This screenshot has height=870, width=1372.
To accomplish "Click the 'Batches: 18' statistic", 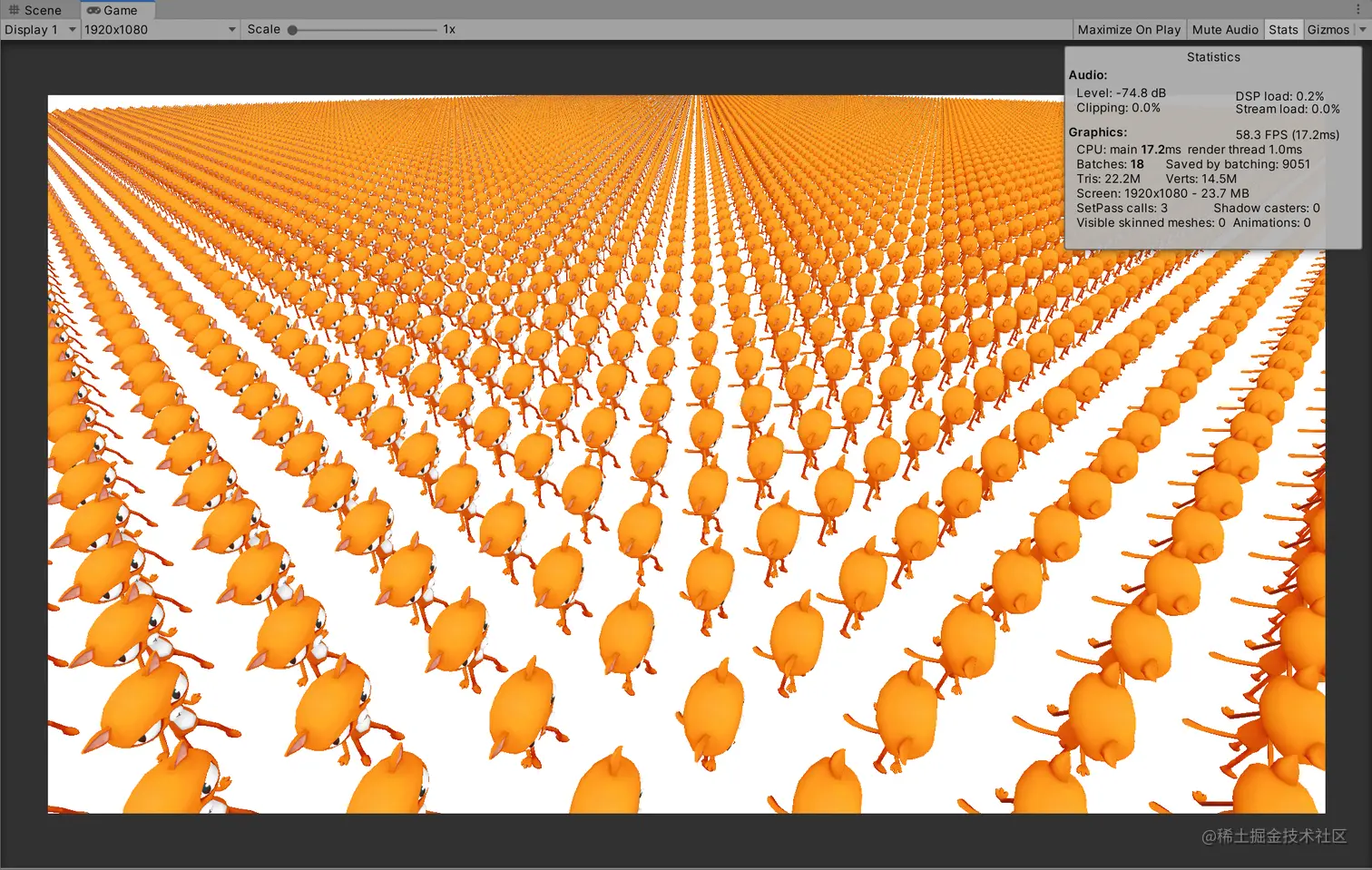I will click(x=1110, y=164).
